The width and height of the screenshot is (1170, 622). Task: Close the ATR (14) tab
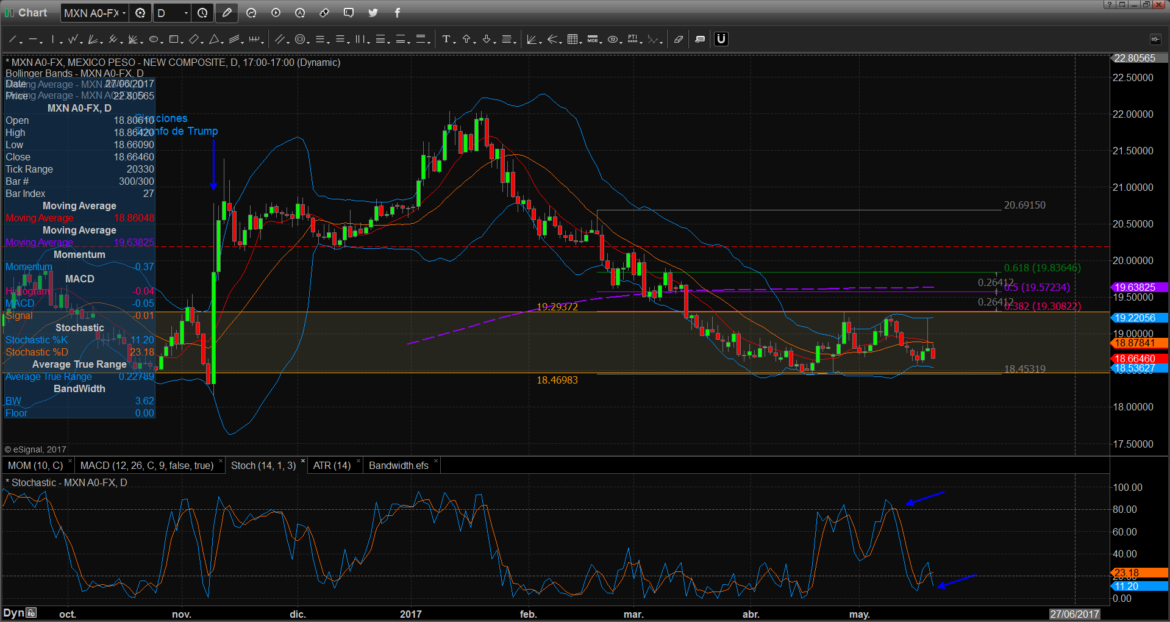coord(359,462)
